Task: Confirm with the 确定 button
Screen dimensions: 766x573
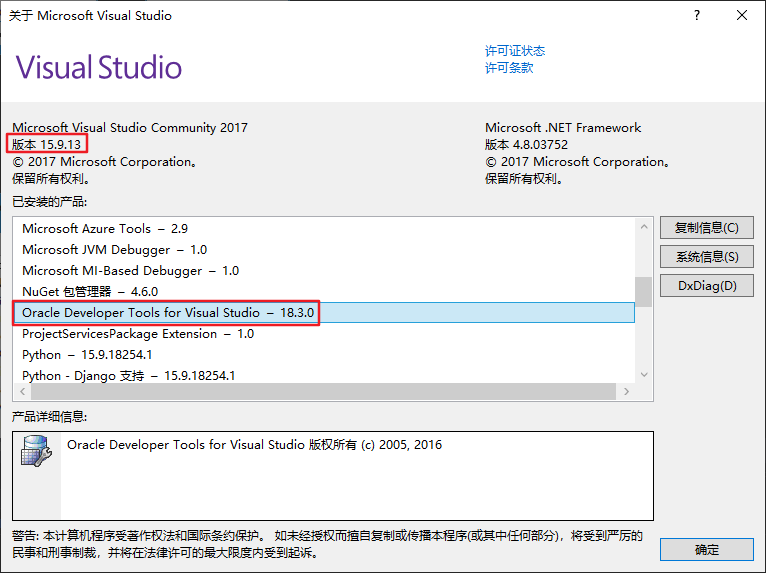Action: [x=706, y=550]
